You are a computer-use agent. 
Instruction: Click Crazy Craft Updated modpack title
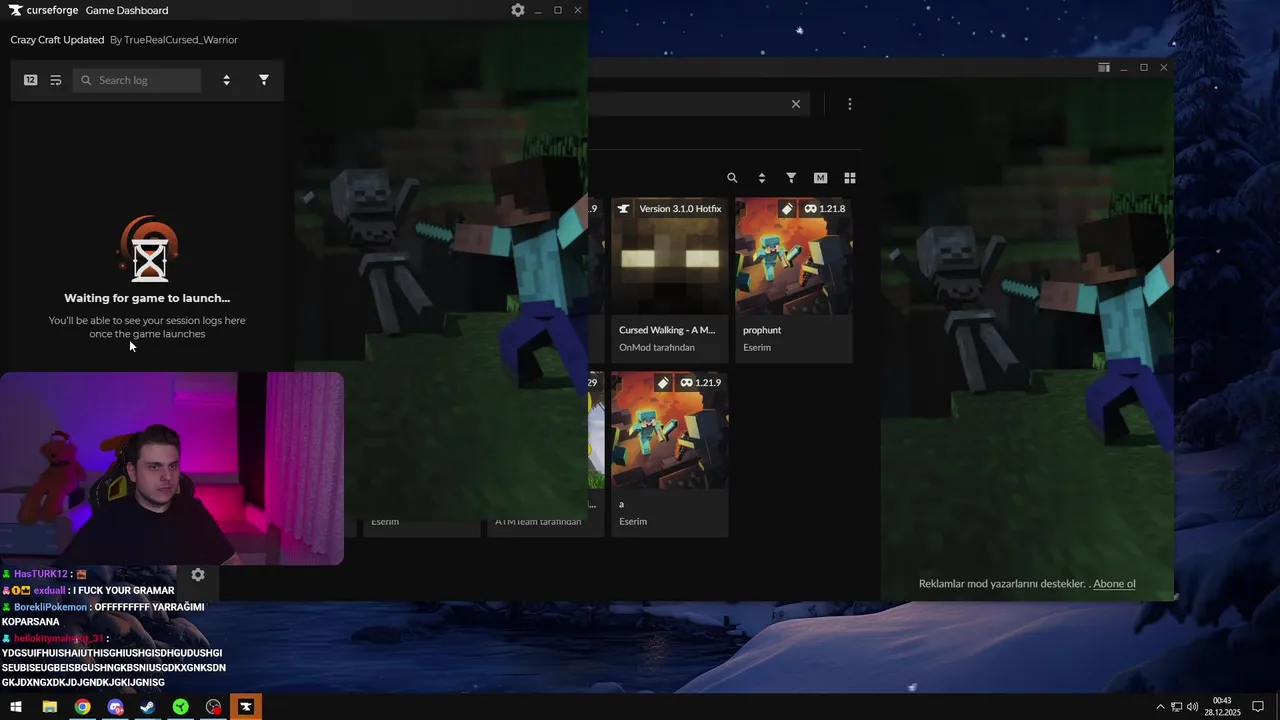[57, 40]
